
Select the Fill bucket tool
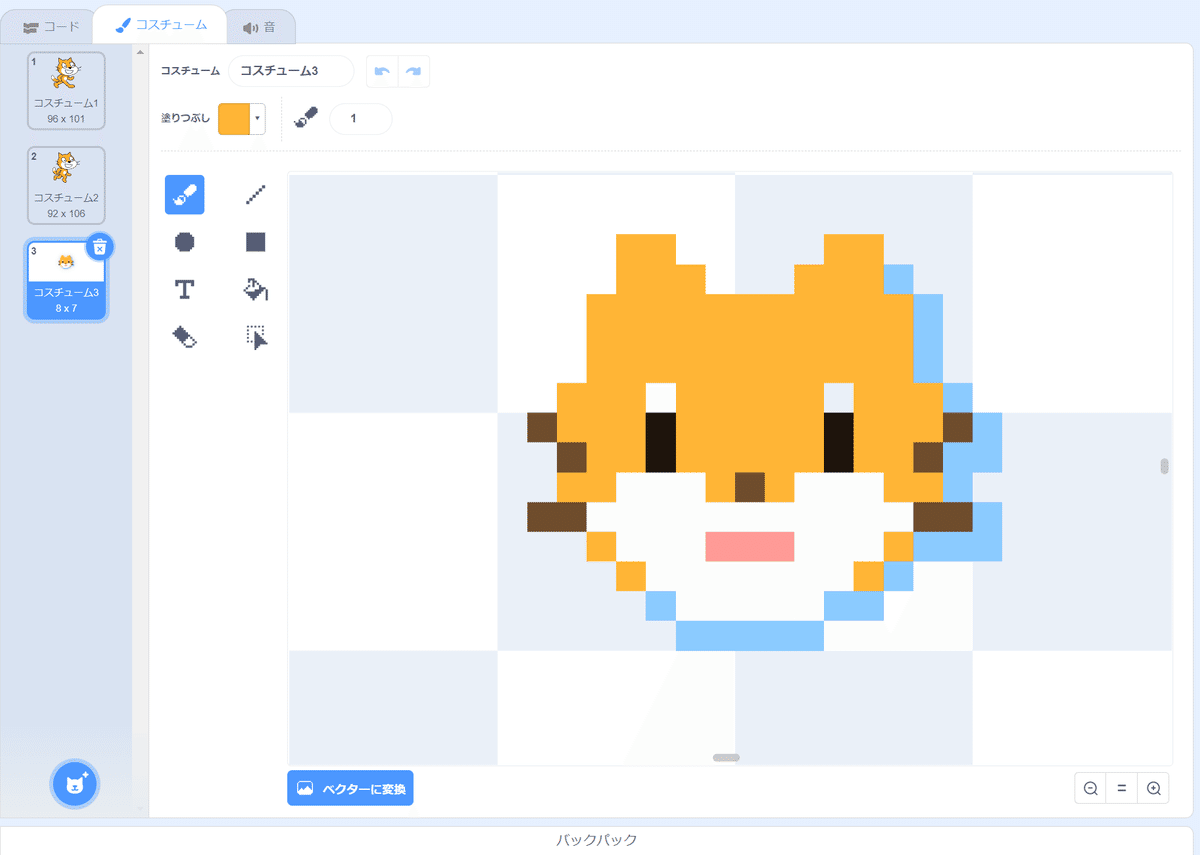[x=256, y=290]
